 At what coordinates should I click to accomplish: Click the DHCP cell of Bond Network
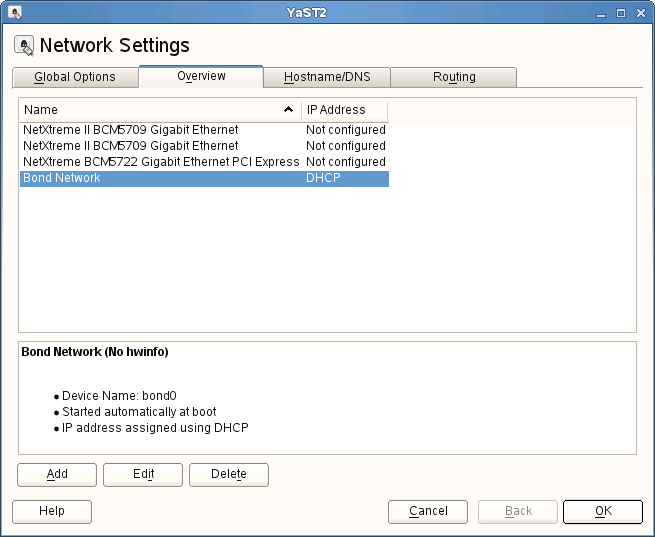(323, 178)
